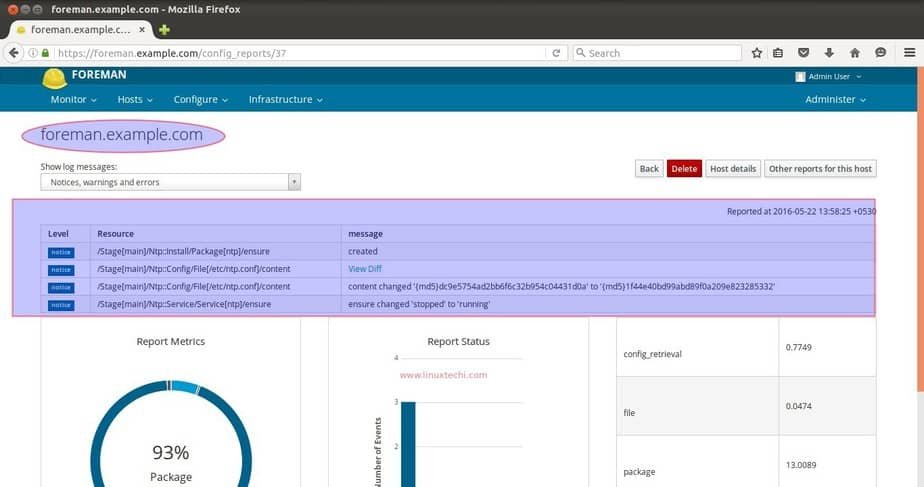Click the 0.7749 metric value

coord(798,347)
